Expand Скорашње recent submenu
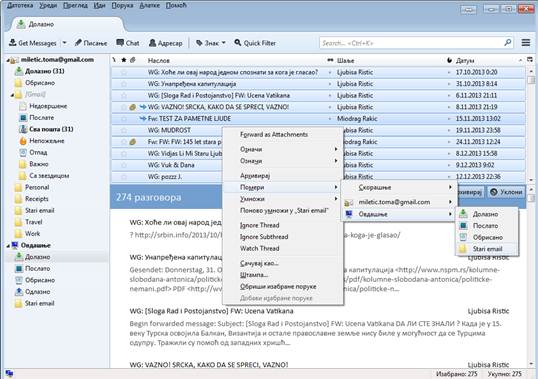538x379 pixels. pos(399,187)
